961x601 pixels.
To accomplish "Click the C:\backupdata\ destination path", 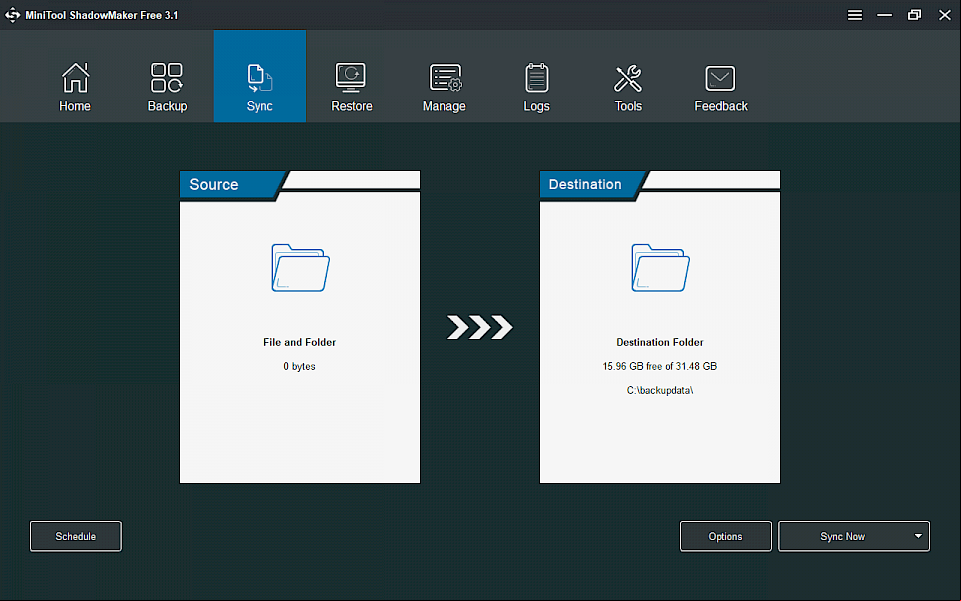I will pos(659,390).
